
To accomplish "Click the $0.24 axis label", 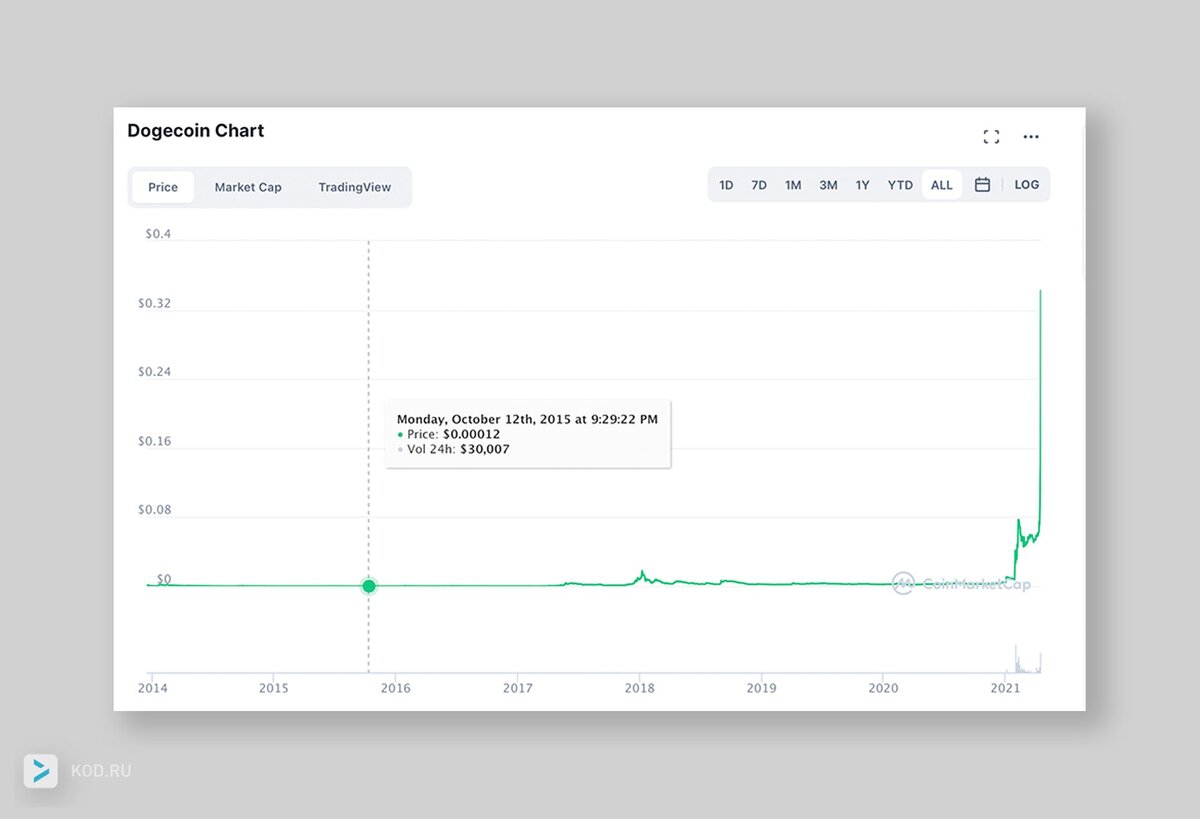I will point(155,372).
